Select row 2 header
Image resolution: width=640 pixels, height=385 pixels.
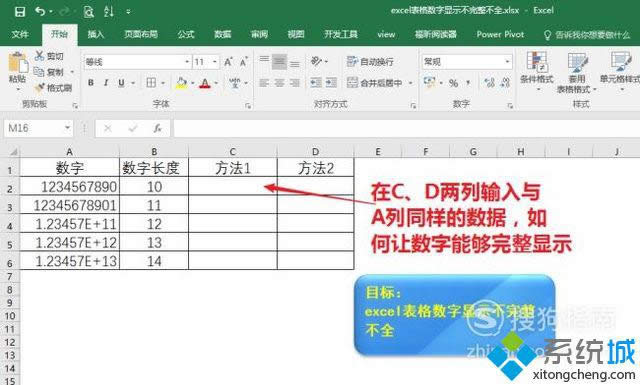(10, 187)
